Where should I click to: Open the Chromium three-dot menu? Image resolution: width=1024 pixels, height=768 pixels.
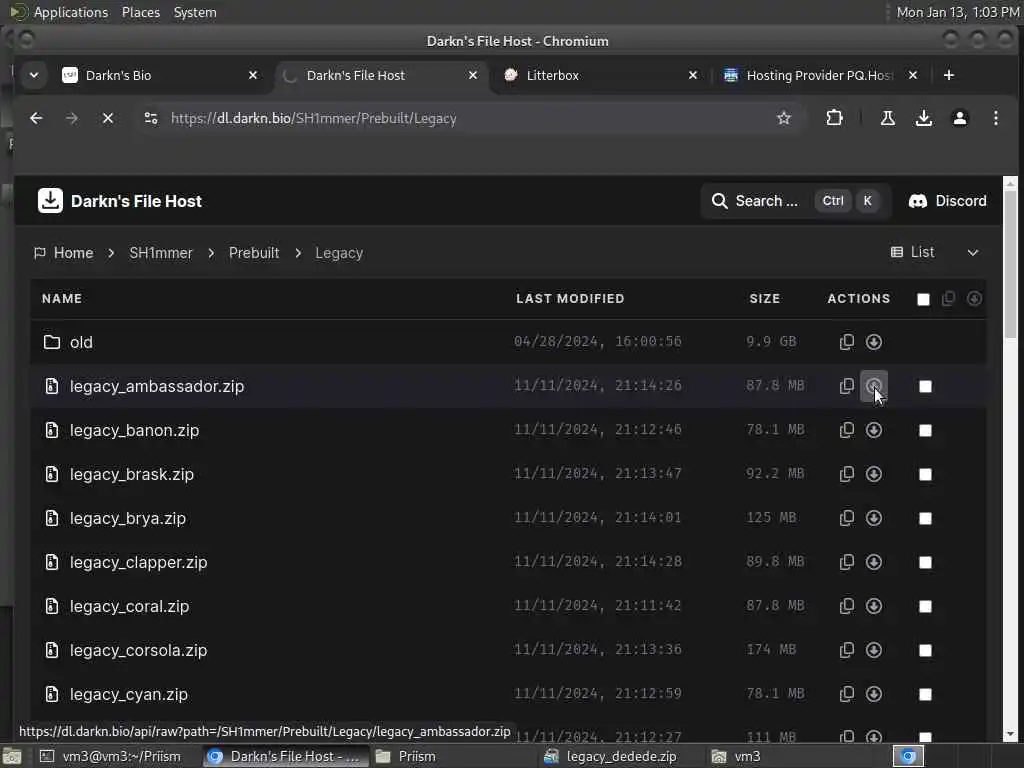coord(995,118)
